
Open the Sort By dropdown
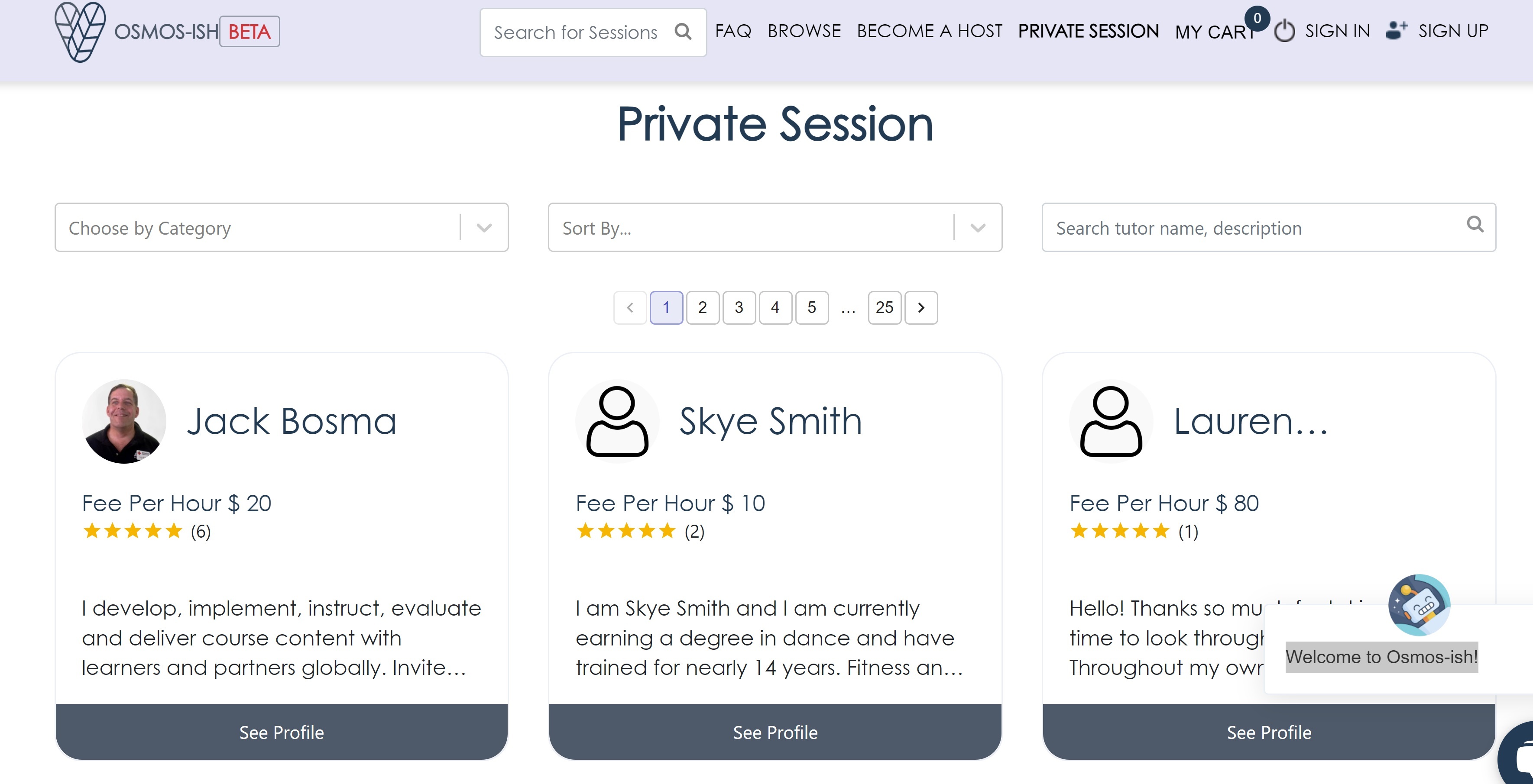point(977,228)
